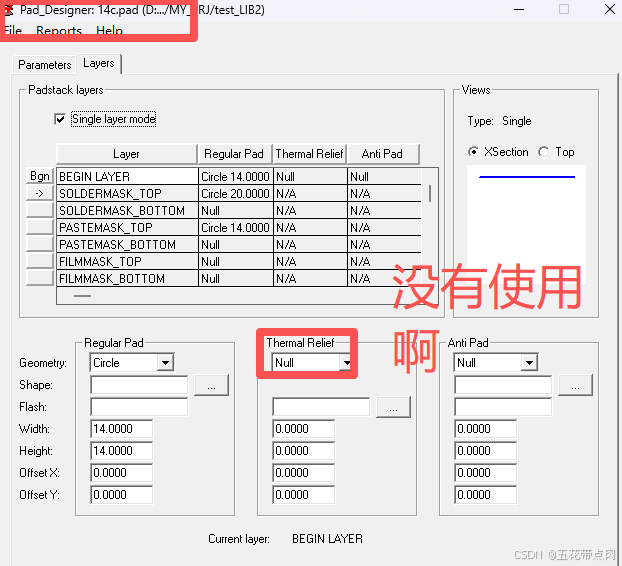Click the Thermal Relief Offset Y field
The width and height of the screenshot is (622, 566).
click(x=303, y=495)
